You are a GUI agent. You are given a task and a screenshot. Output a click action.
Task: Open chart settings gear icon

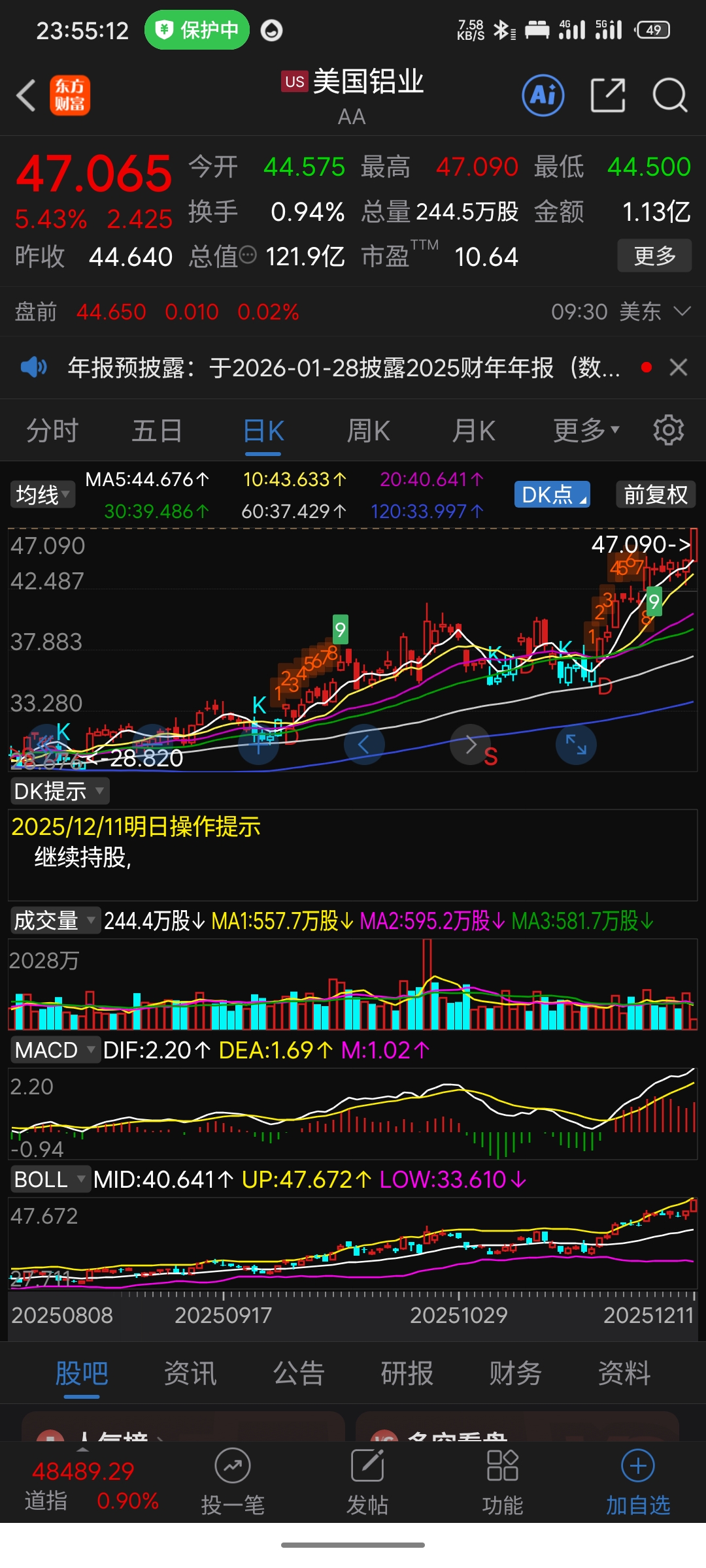tap(668, 431)
